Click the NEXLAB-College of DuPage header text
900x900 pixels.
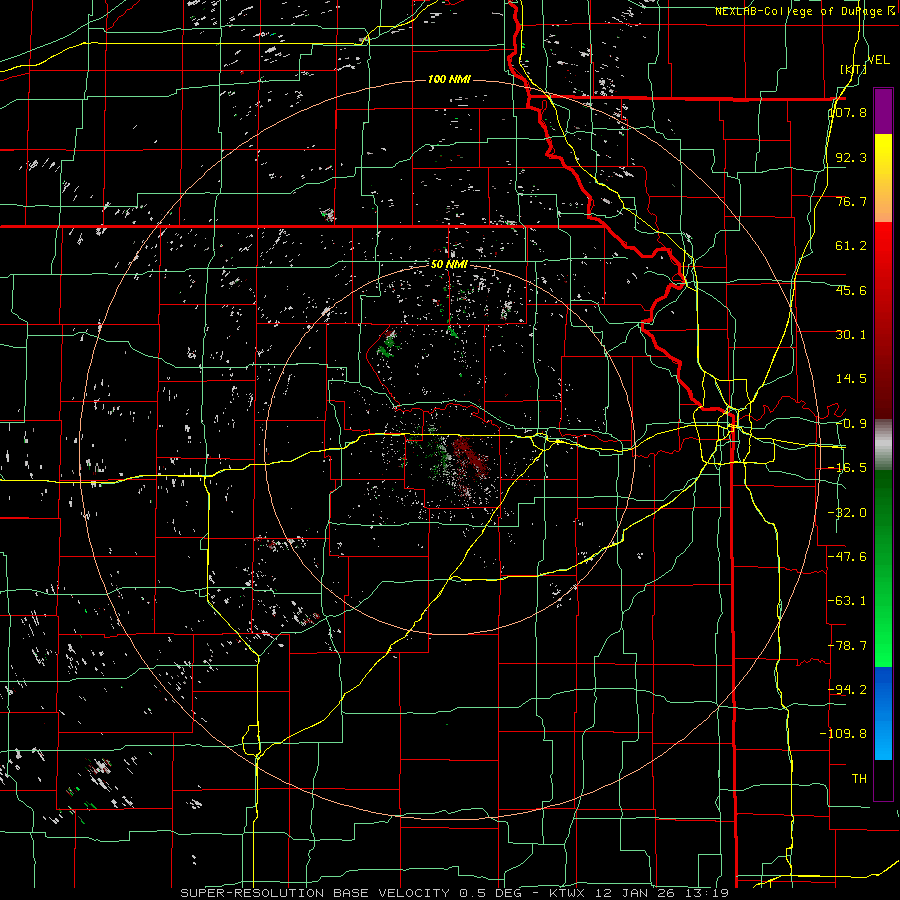click(800, 11)
